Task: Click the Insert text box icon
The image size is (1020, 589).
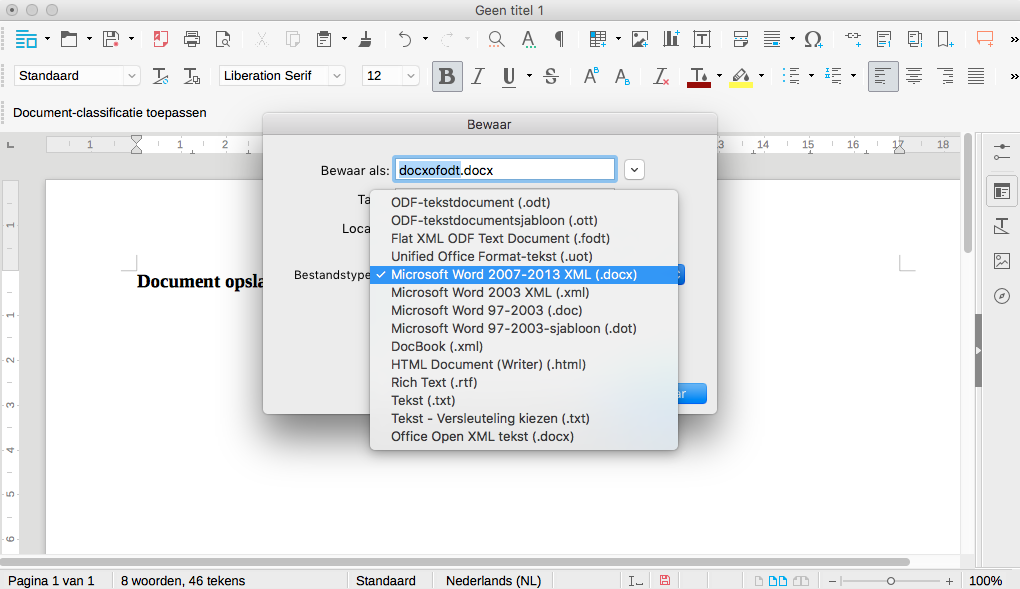Action: [x=702, y=39]
